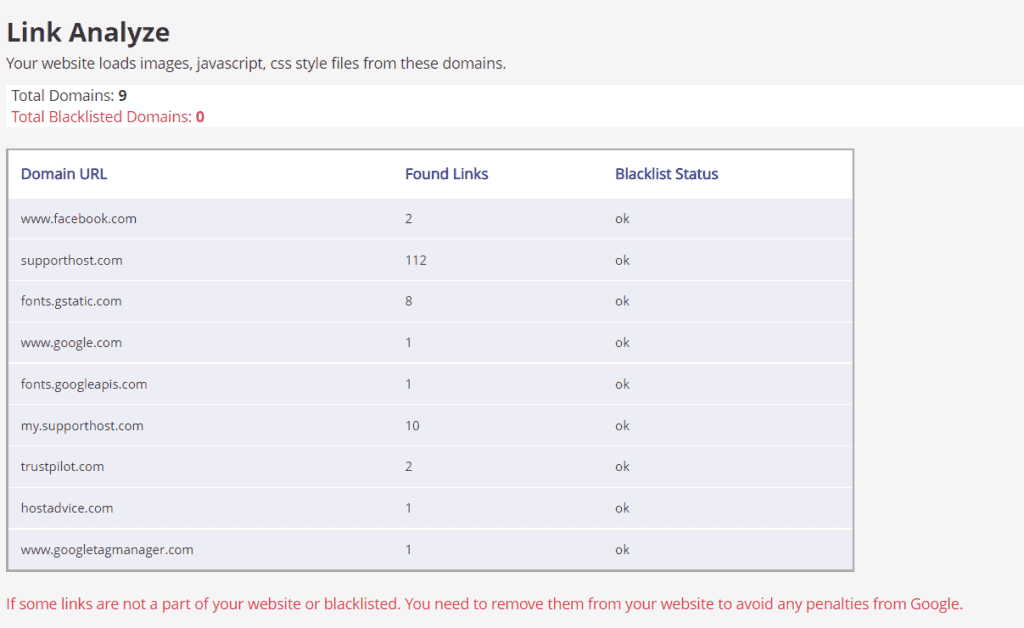This screenshot has height=628, width=1024.
Task: Click the ok status for fonts.googleapis.com
Action: pyautogui.click(x=622, y=385)
